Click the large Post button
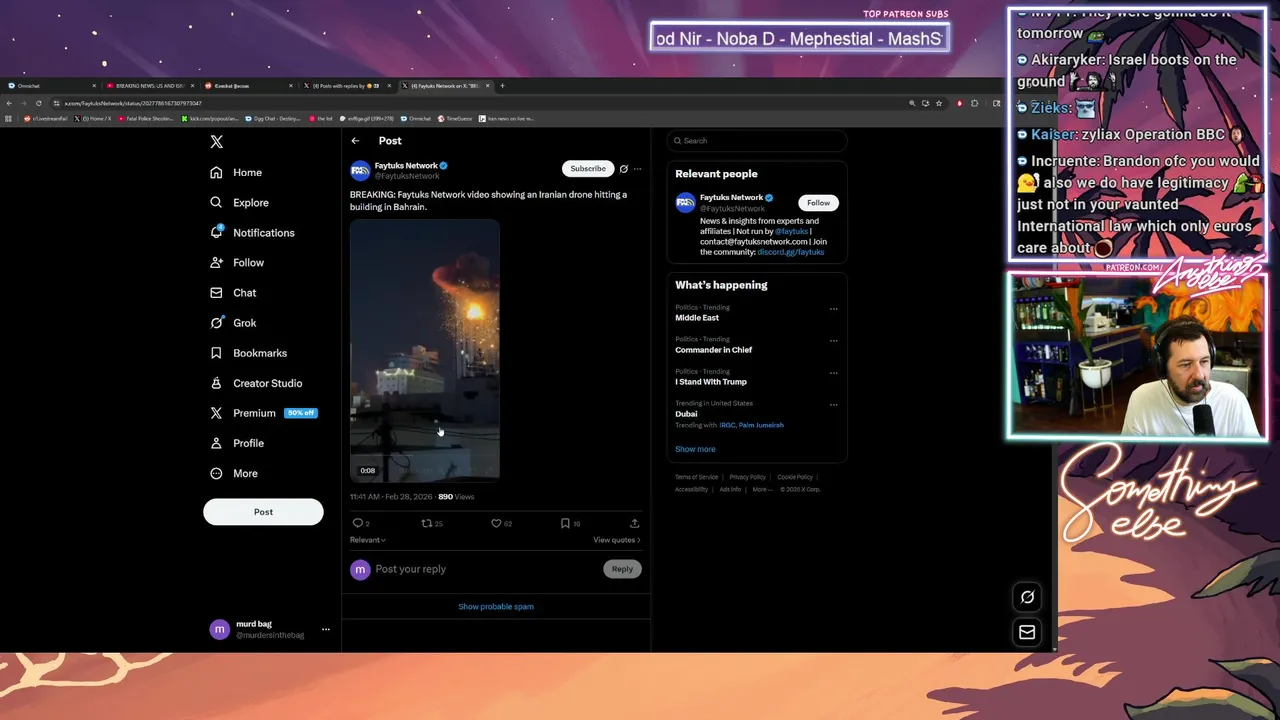This screenshot has width=1280, height=720. 263,511
